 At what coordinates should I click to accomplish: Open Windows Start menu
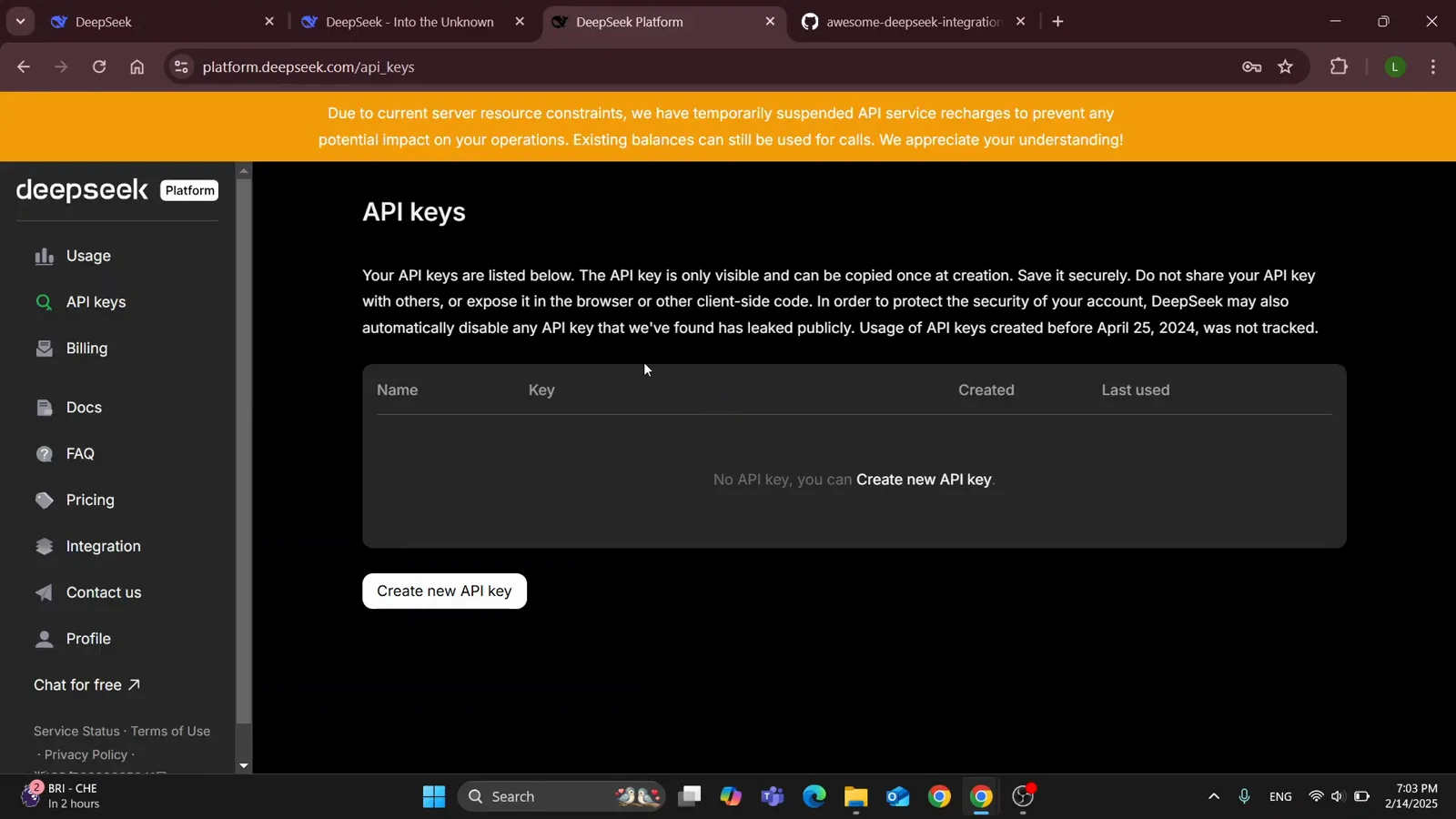tap(434, 797)
